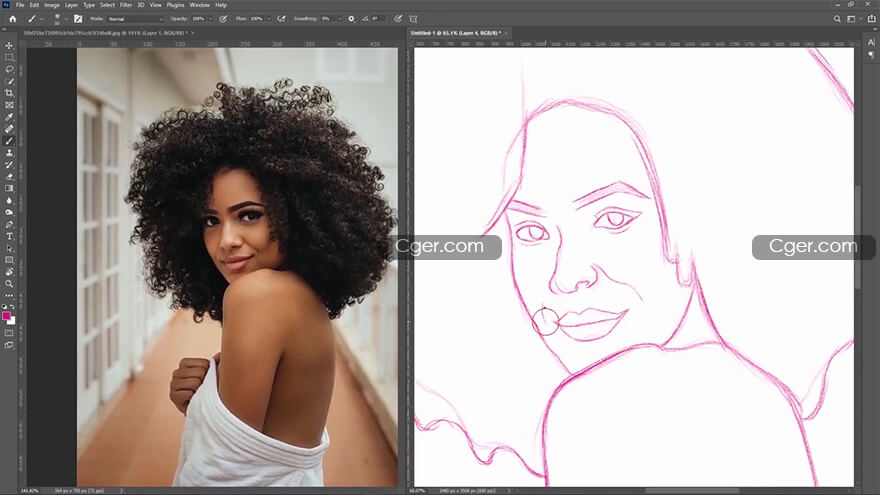Open the Brush tool preset picker
The height and width of the screenshot is (495, 880).
click(x=34, y=19)
